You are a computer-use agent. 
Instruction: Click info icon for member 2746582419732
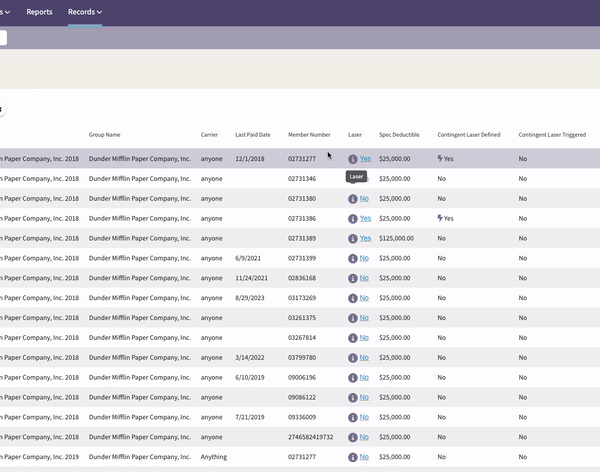352,437
